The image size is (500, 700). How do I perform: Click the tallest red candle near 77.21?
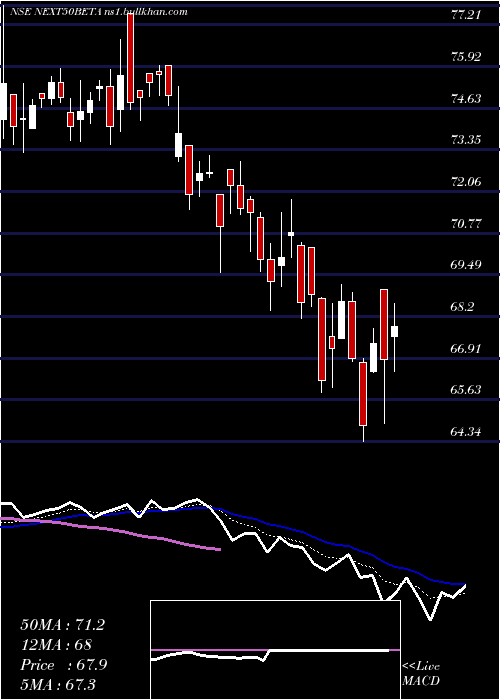pyautogui.click(x=130, y=58)
